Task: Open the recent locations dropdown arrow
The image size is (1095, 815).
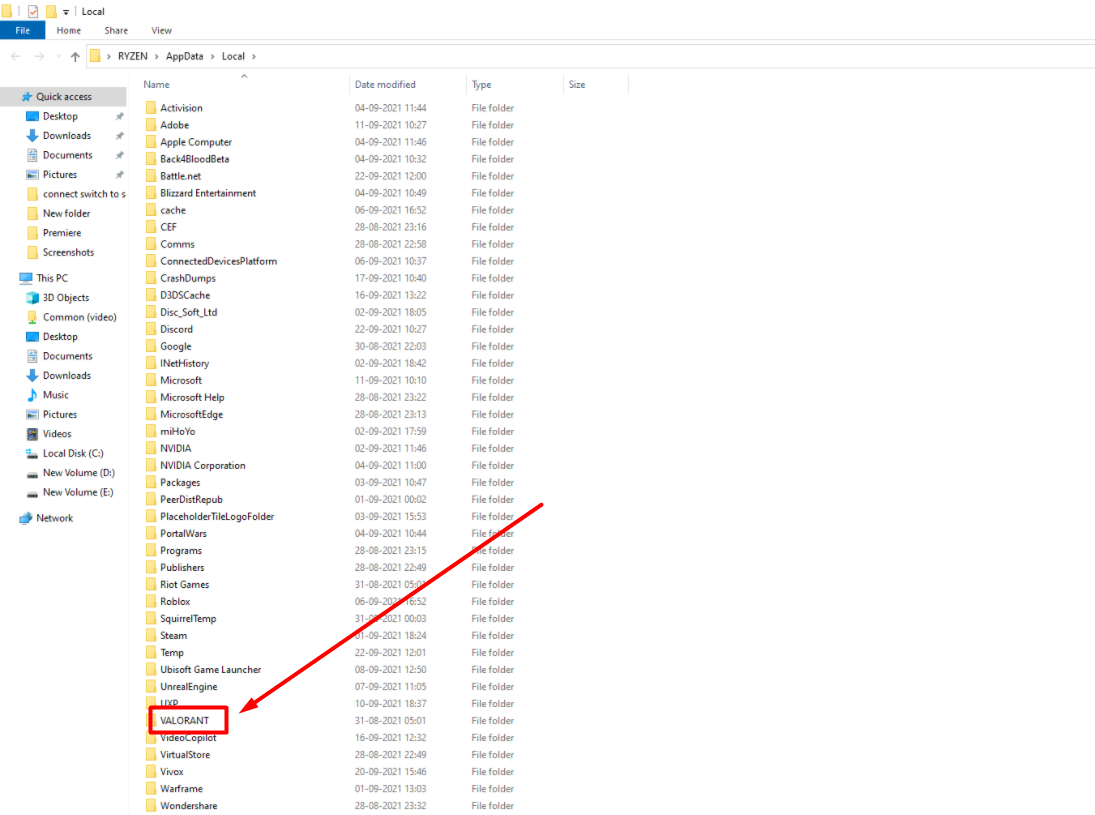Action: coord(58,56)
